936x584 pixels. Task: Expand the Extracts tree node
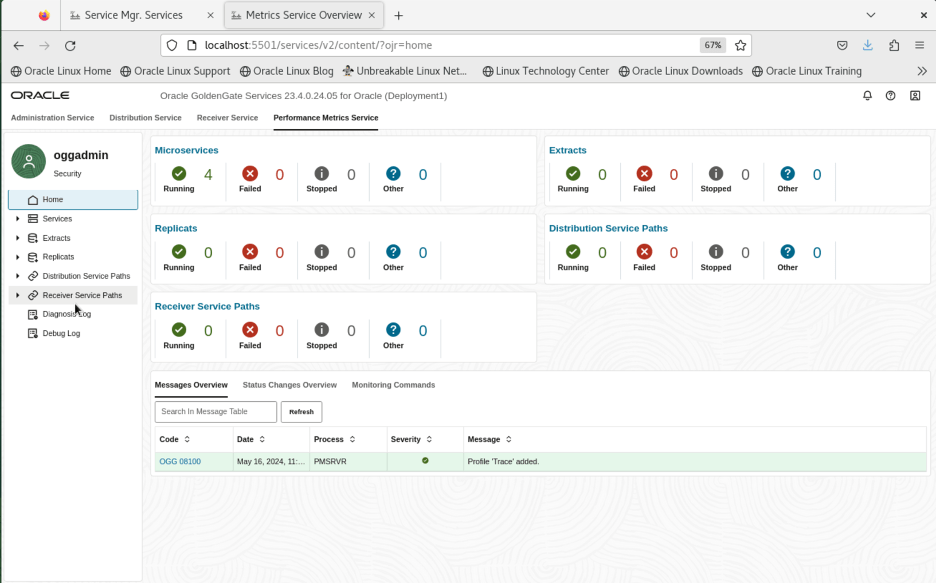(17, 238)
